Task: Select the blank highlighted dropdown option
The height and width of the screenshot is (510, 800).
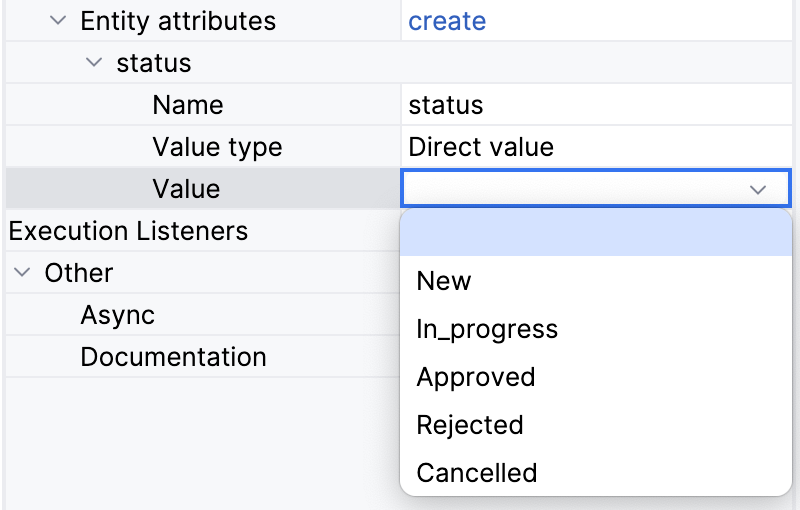Action: pos(595,233)
